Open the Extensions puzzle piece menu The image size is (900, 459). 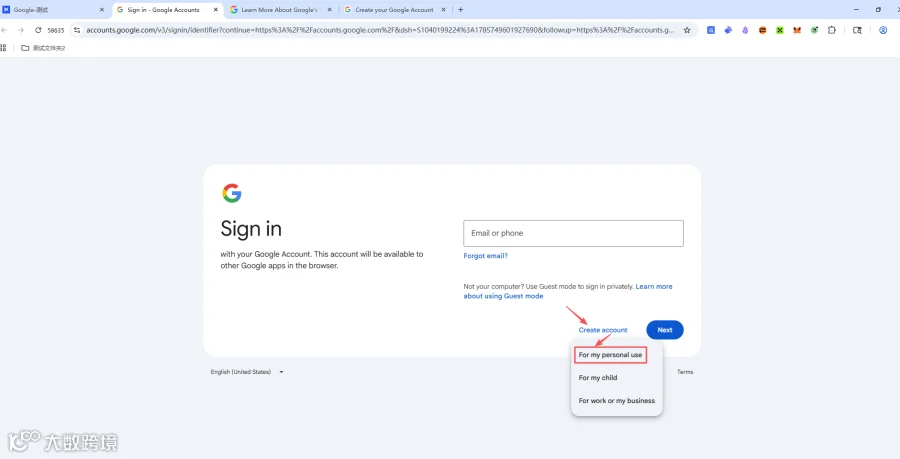832,30
